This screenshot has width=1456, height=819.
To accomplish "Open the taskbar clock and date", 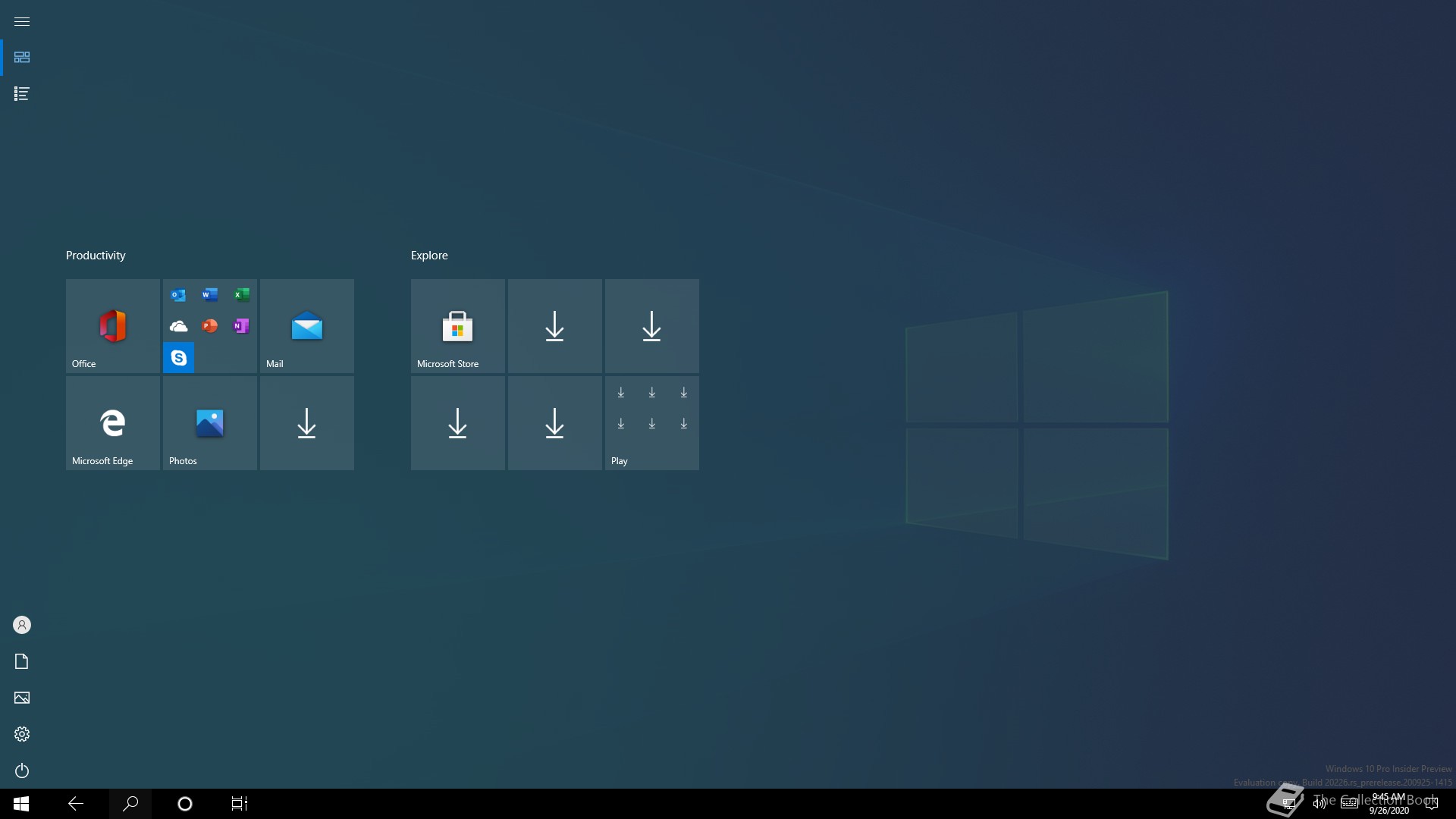I will tap(1389, 804).
